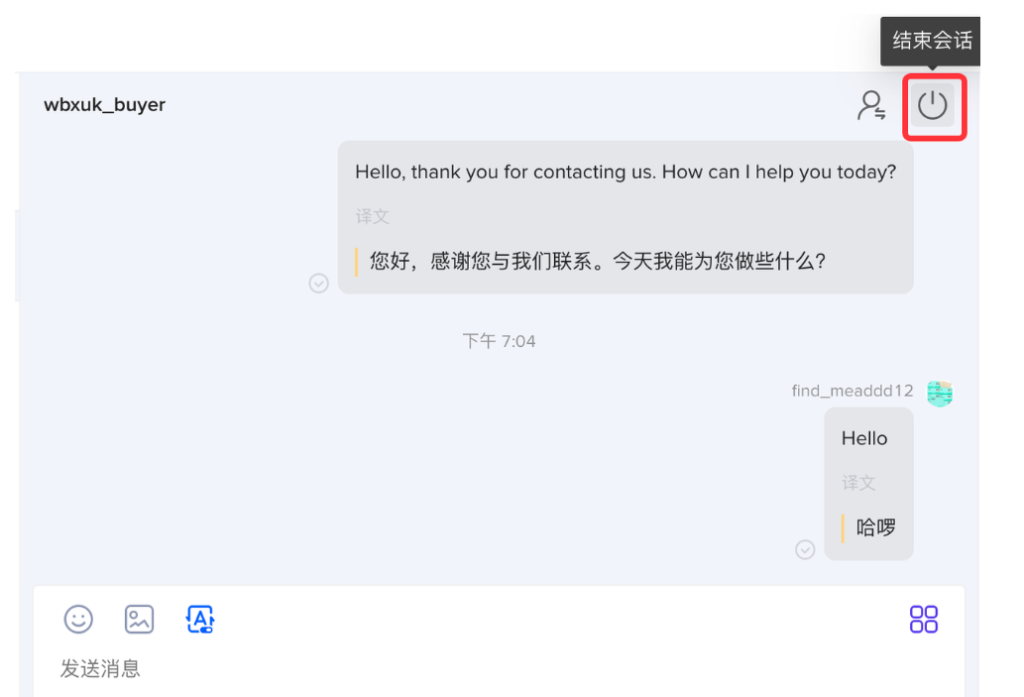Viewport: 1024px width, 697px height.
Task: Click the transfer conversation person icon
Action: [x=871, y=105]
